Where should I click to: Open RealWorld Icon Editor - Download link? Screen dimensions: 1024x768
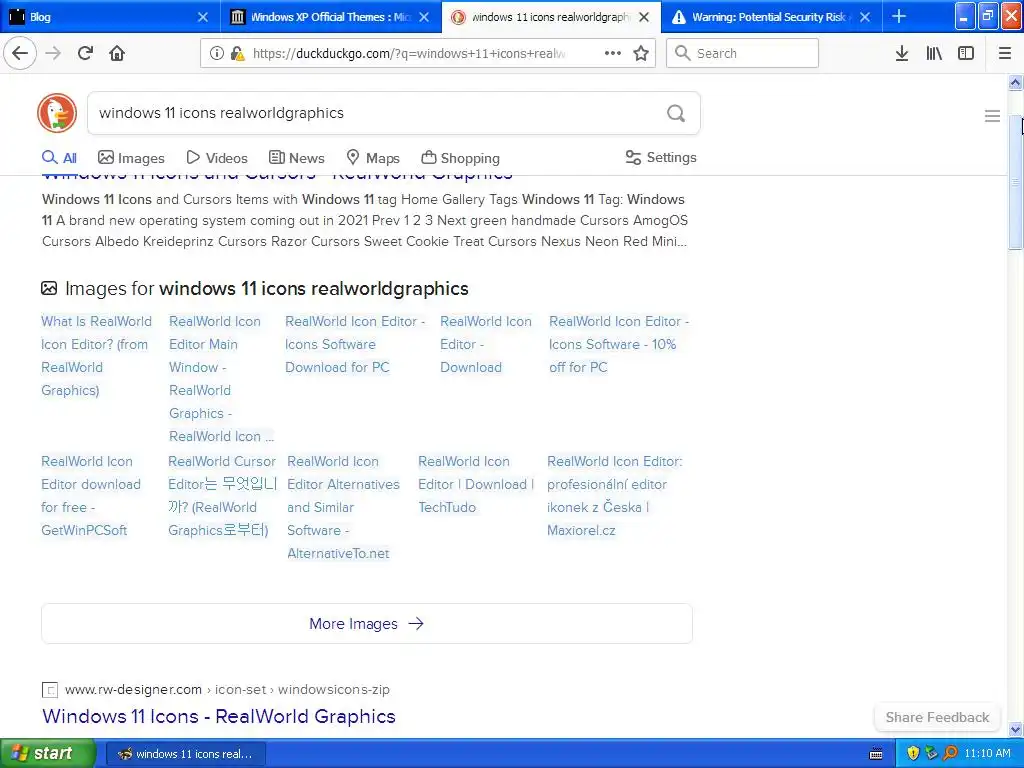[486, 344]
